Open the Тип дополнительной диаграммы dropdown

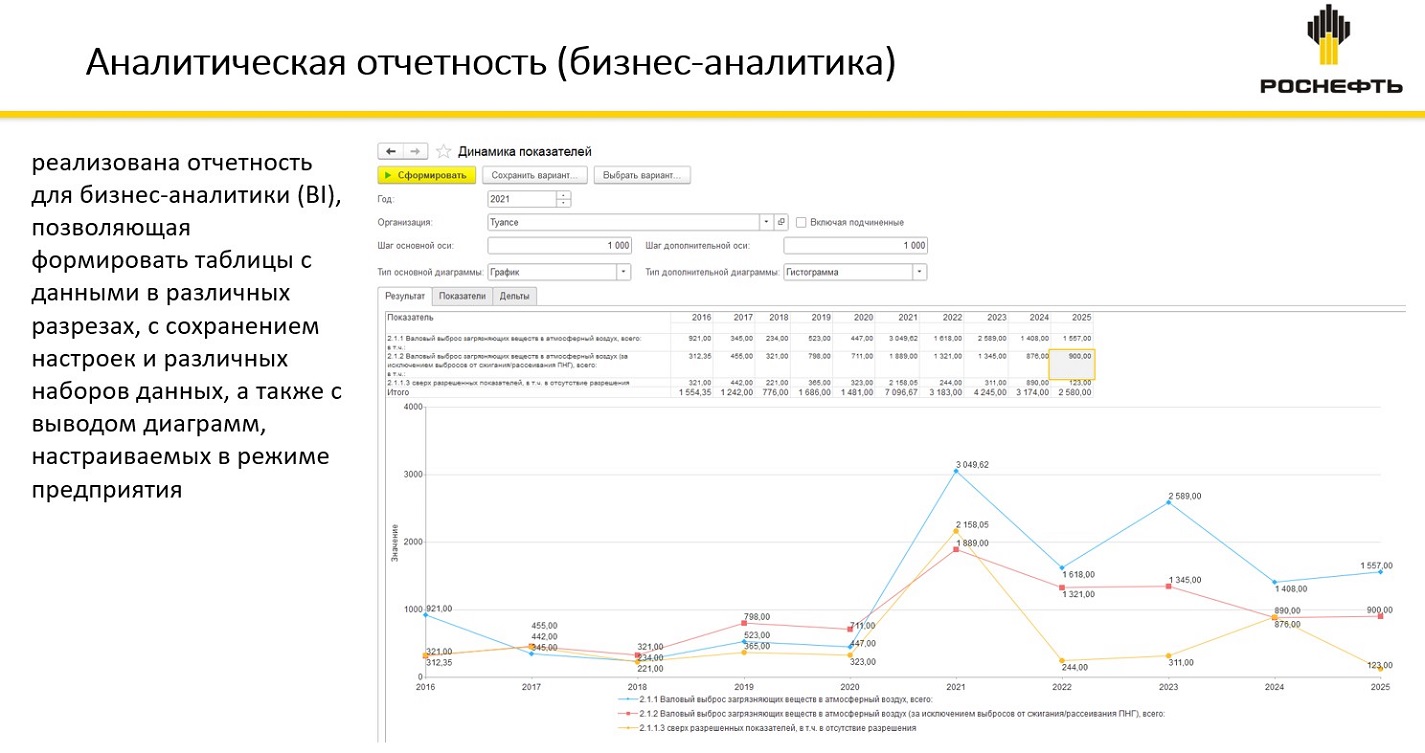[919, 272]
